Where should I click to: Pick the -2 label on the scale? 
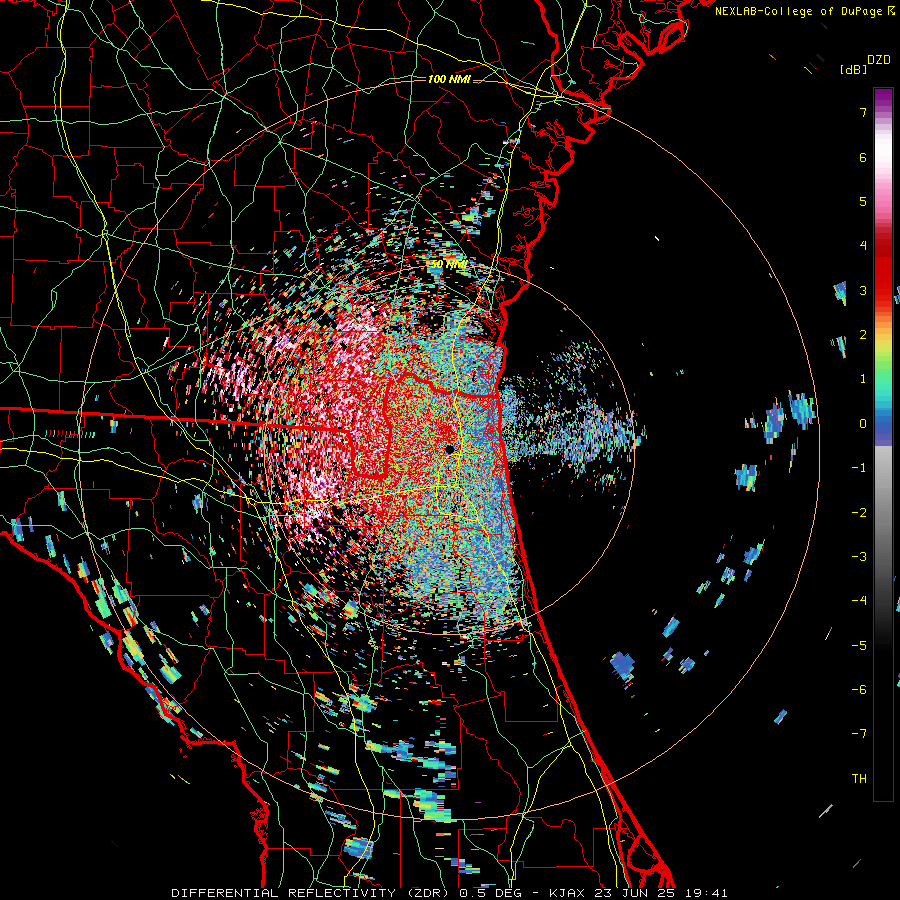click(859, 513)
